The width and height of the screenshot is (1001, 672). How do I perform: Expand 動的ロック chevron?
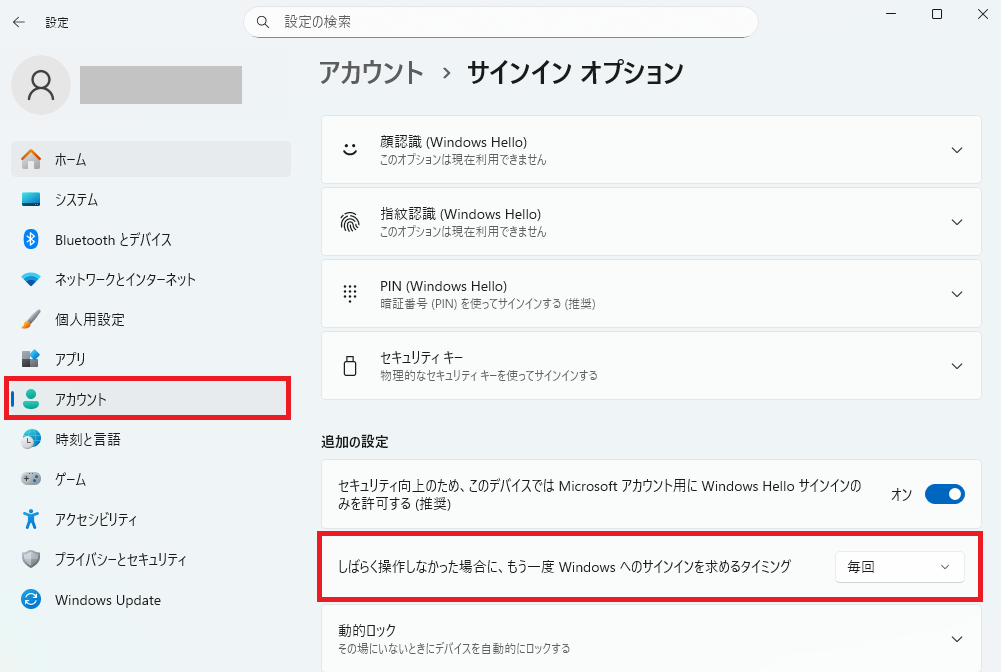click(x=957, y=639)
